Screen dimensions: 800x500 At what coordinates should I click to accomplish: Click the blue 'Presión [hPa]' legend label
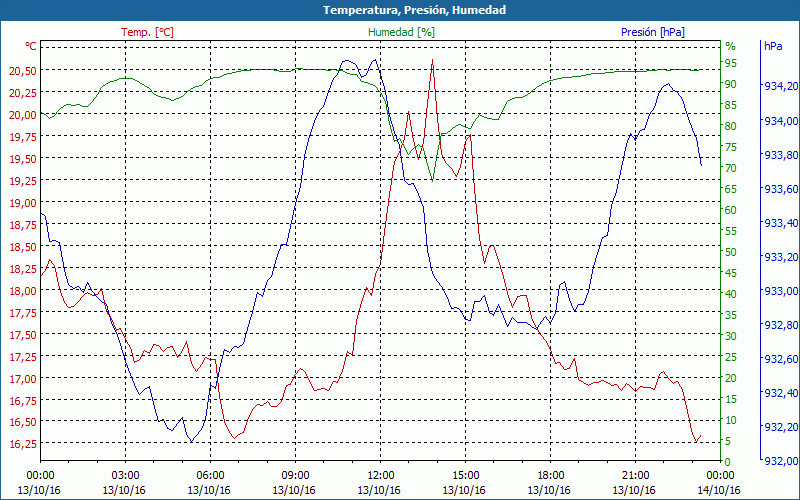(653, 32)
